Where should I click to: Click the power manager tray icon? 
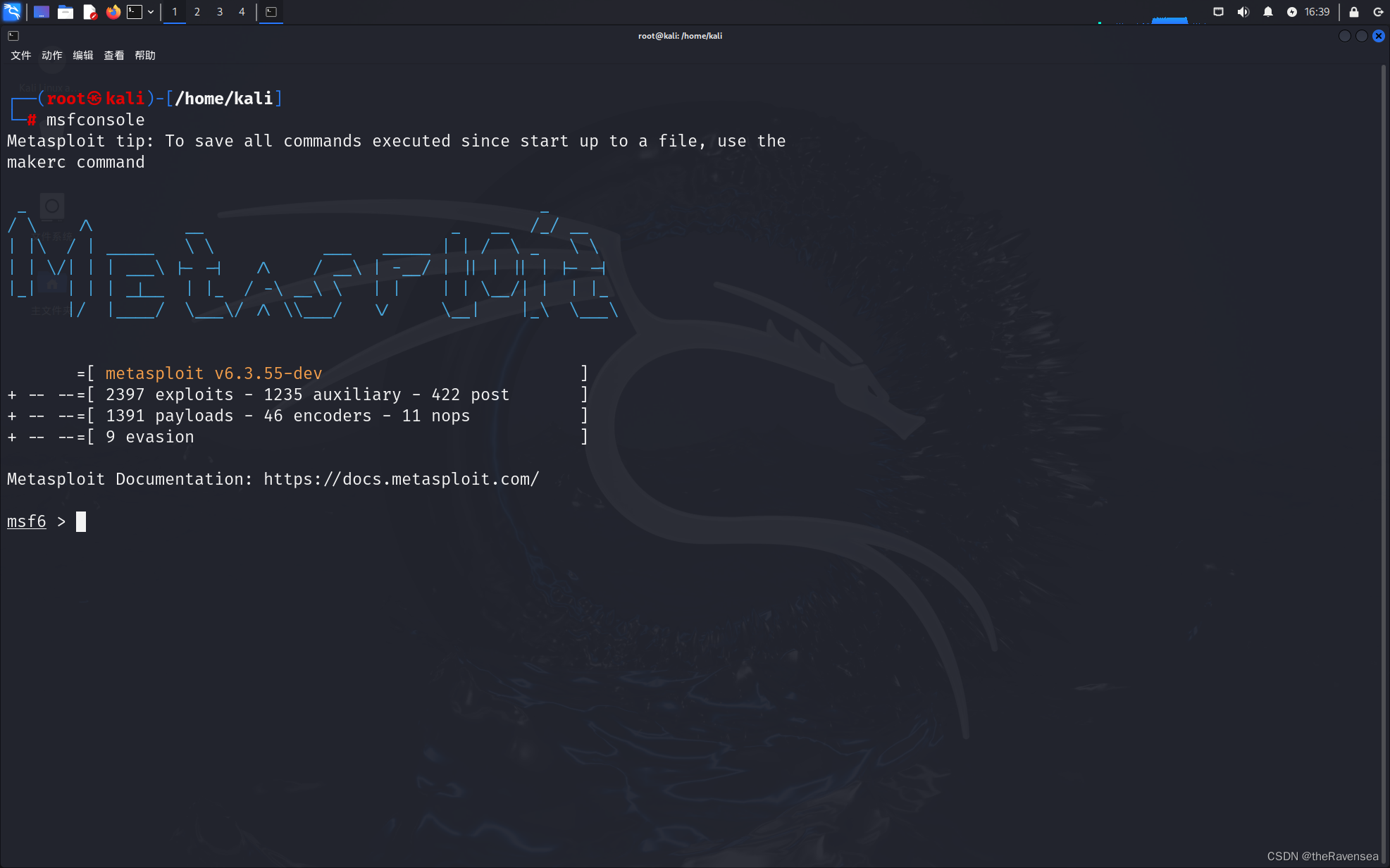click(x=1291, y=12)
